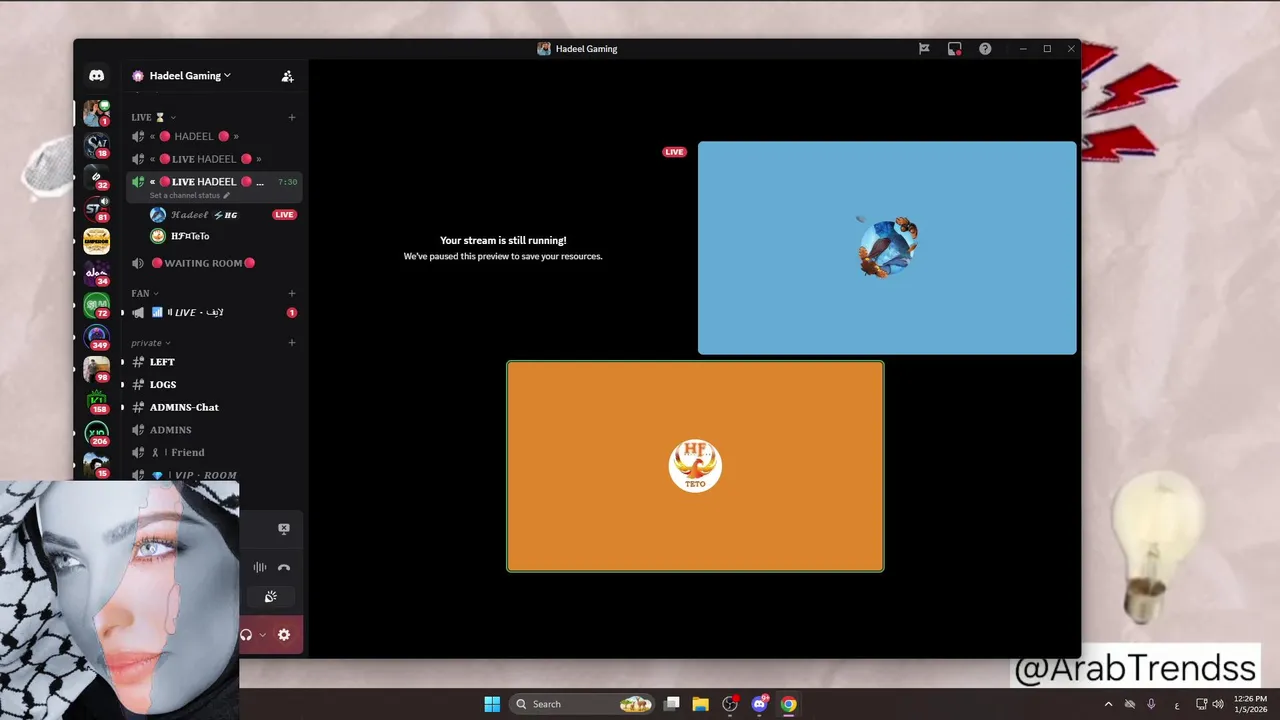1280x720 pixels.
Task: Click the taskbar volume speaker icon
Action: [1217, 704]
